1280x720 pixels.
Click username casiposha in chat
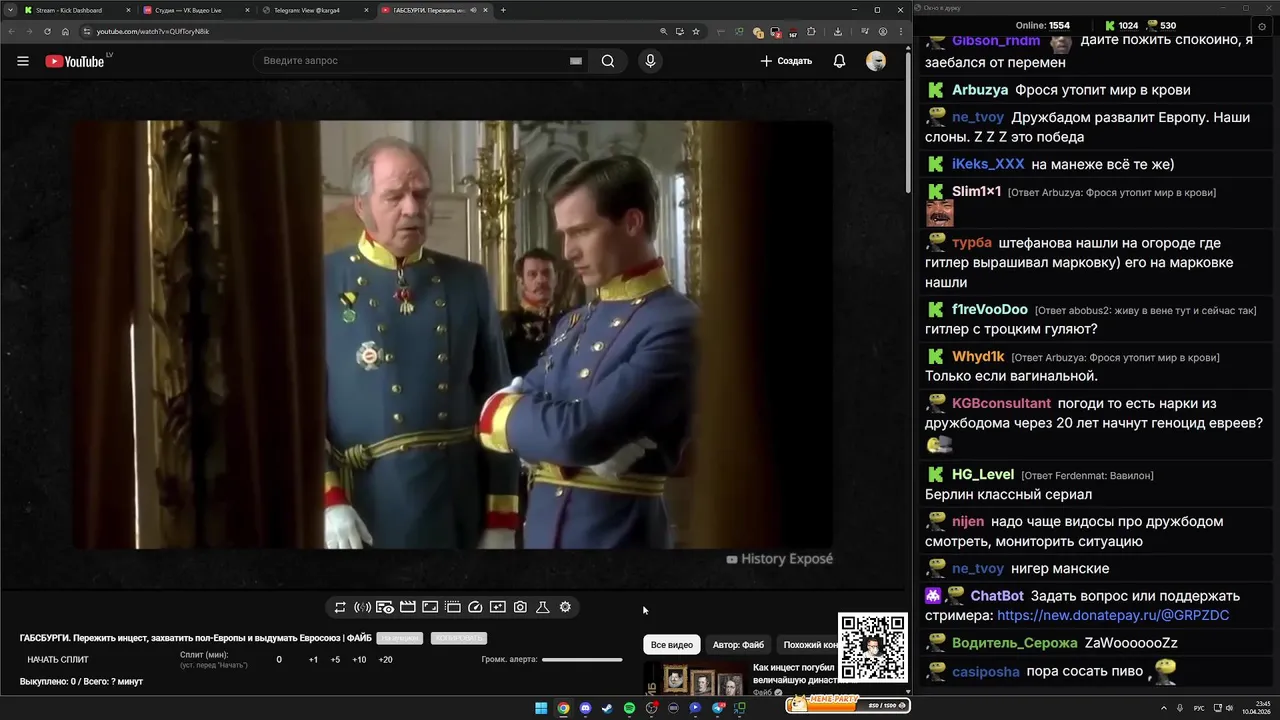(x=986, y=672)
